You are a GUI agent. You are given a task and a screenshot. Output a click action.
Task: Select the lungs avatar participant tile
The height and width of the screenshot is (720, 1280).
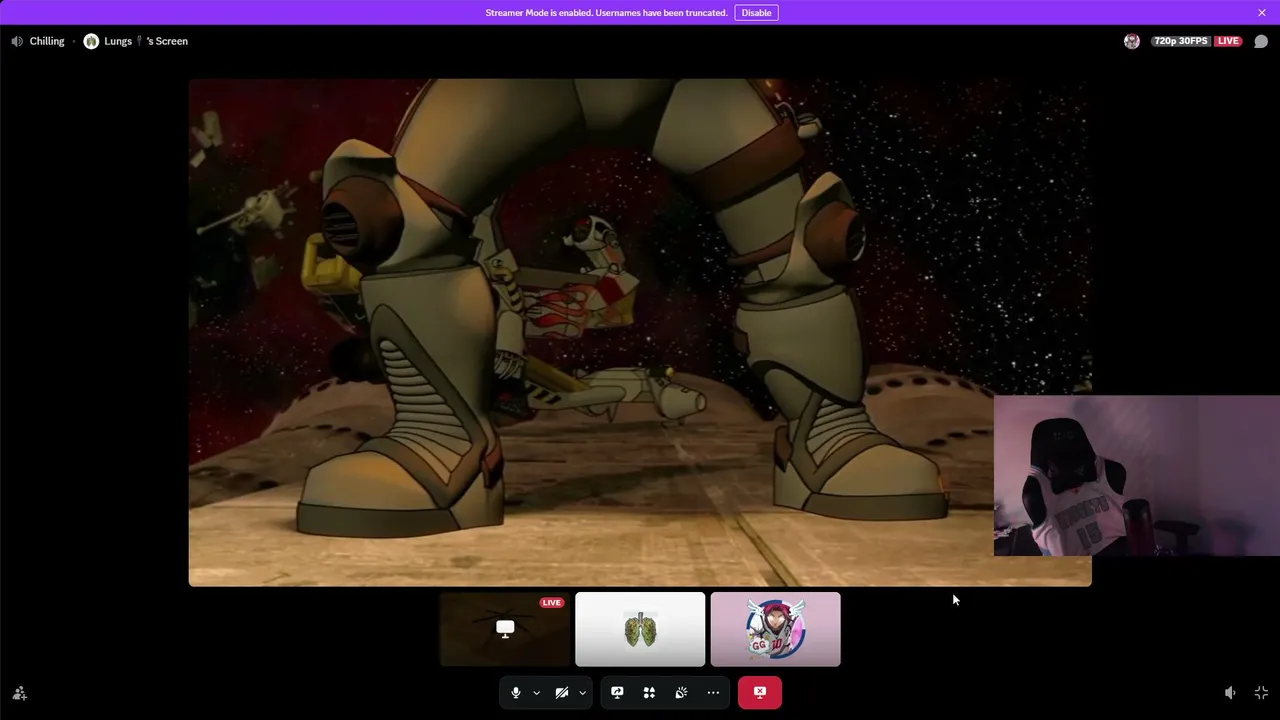[640, 629]
